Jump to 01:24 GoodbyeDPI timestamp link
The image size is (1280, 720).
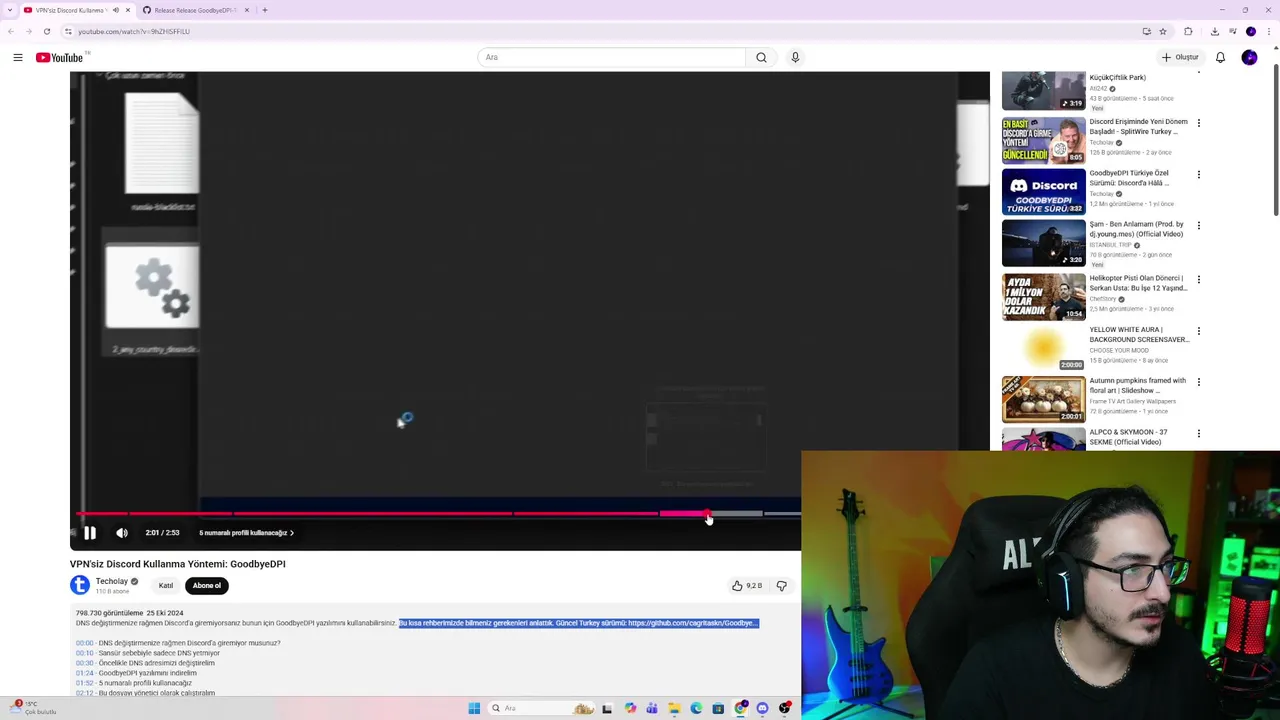pyautogui.click(x=84, y=673)
